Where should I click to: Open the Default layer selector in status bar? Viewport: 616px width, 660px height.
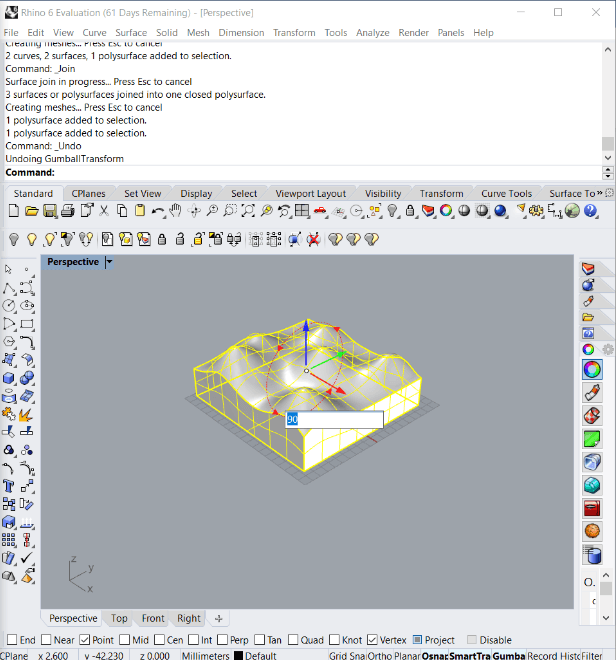click(260, 655)
